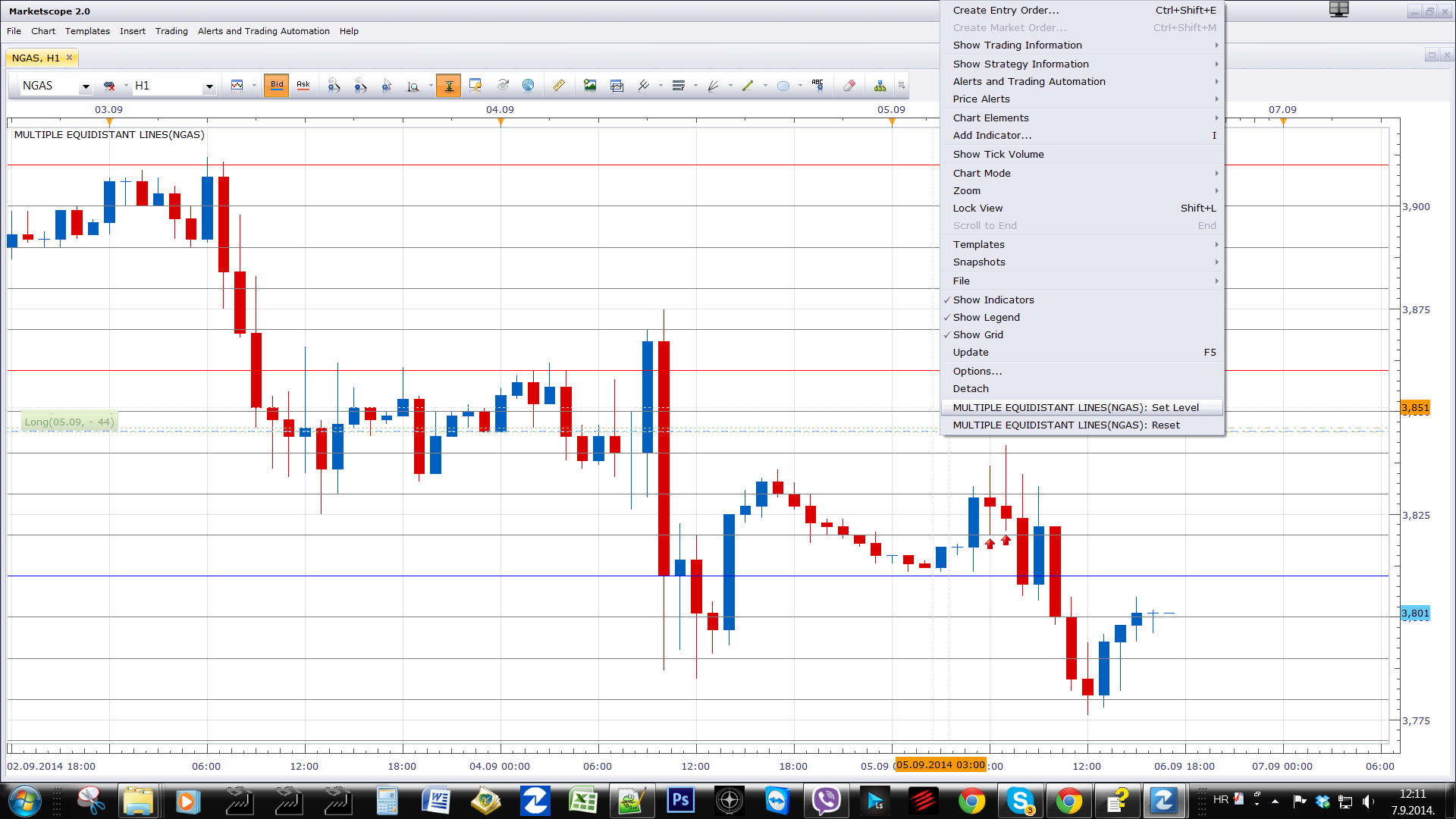Viewport: 1456px width, 819px height.
Task: Toggle Lock View option
Action: 1082,209
